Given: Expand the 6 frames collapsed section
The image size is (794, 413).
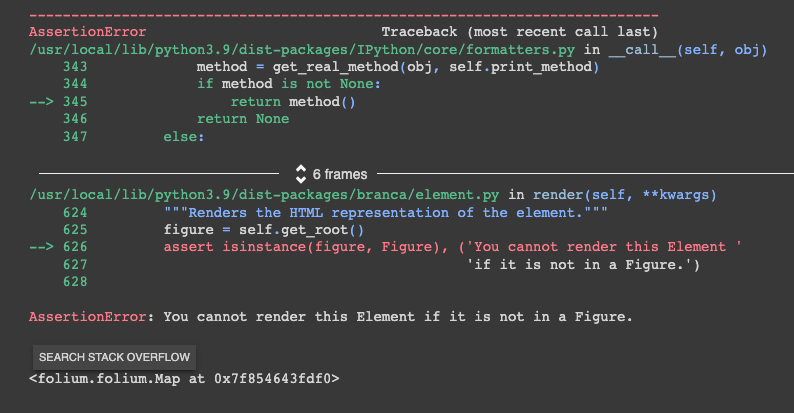Looking at the screenshot, I should 301,174.
